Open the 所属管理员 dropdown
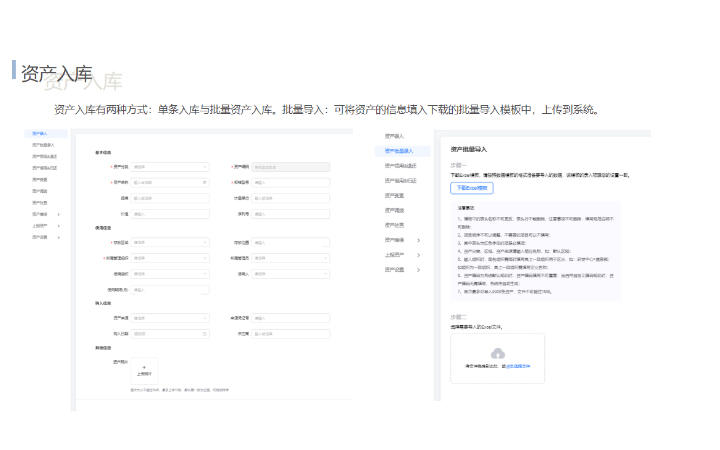720x450 pixels. click(290, 258)
